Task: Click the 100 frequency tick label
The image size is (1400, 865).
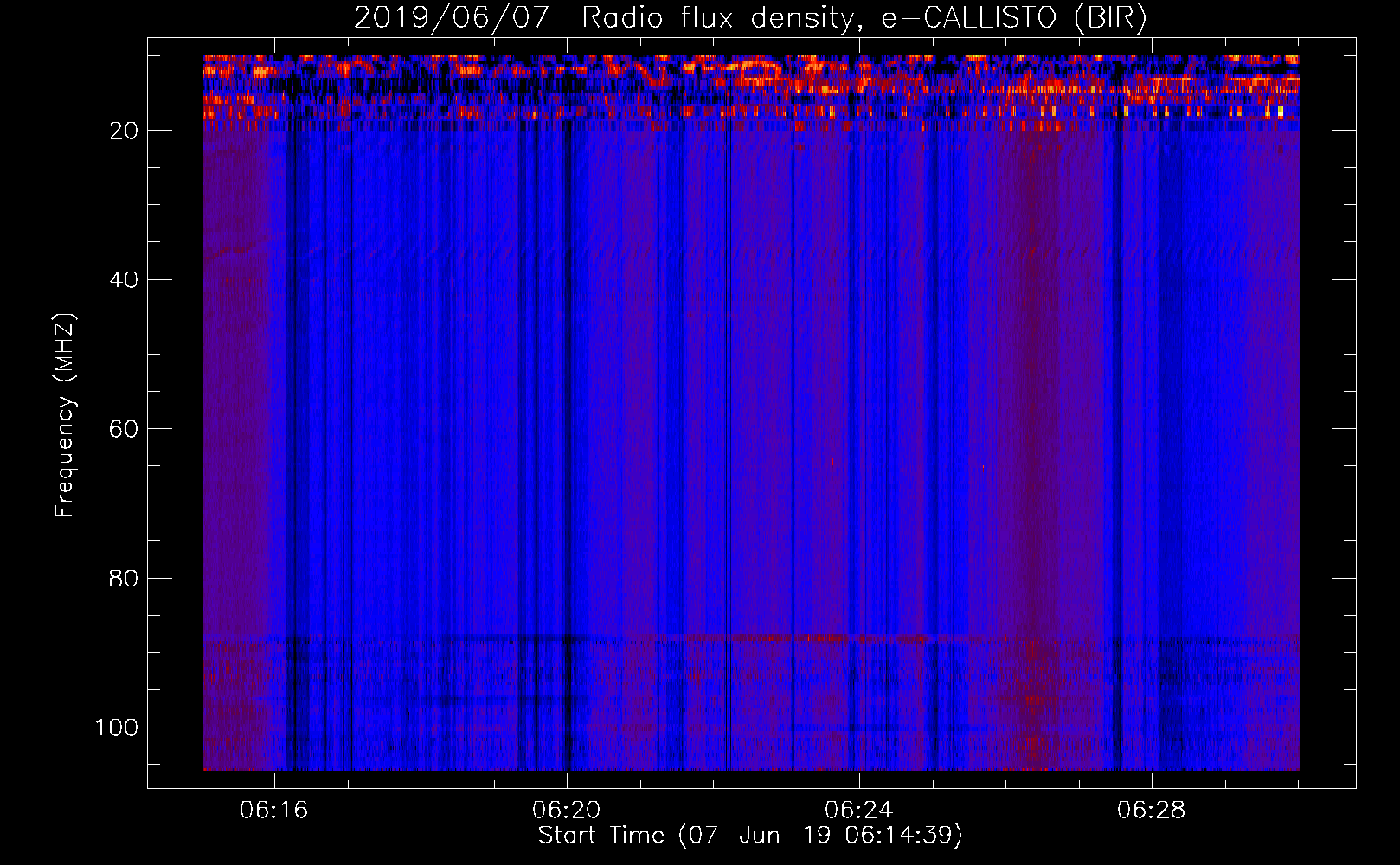Action: pyautogui.click(x=117, y=727)
